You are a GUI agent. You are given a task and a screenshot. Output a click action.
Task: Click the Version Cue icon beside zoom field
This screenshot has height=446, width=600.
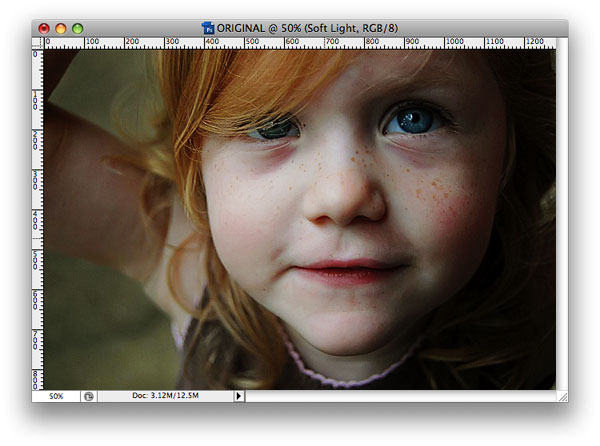coord(89,396)
